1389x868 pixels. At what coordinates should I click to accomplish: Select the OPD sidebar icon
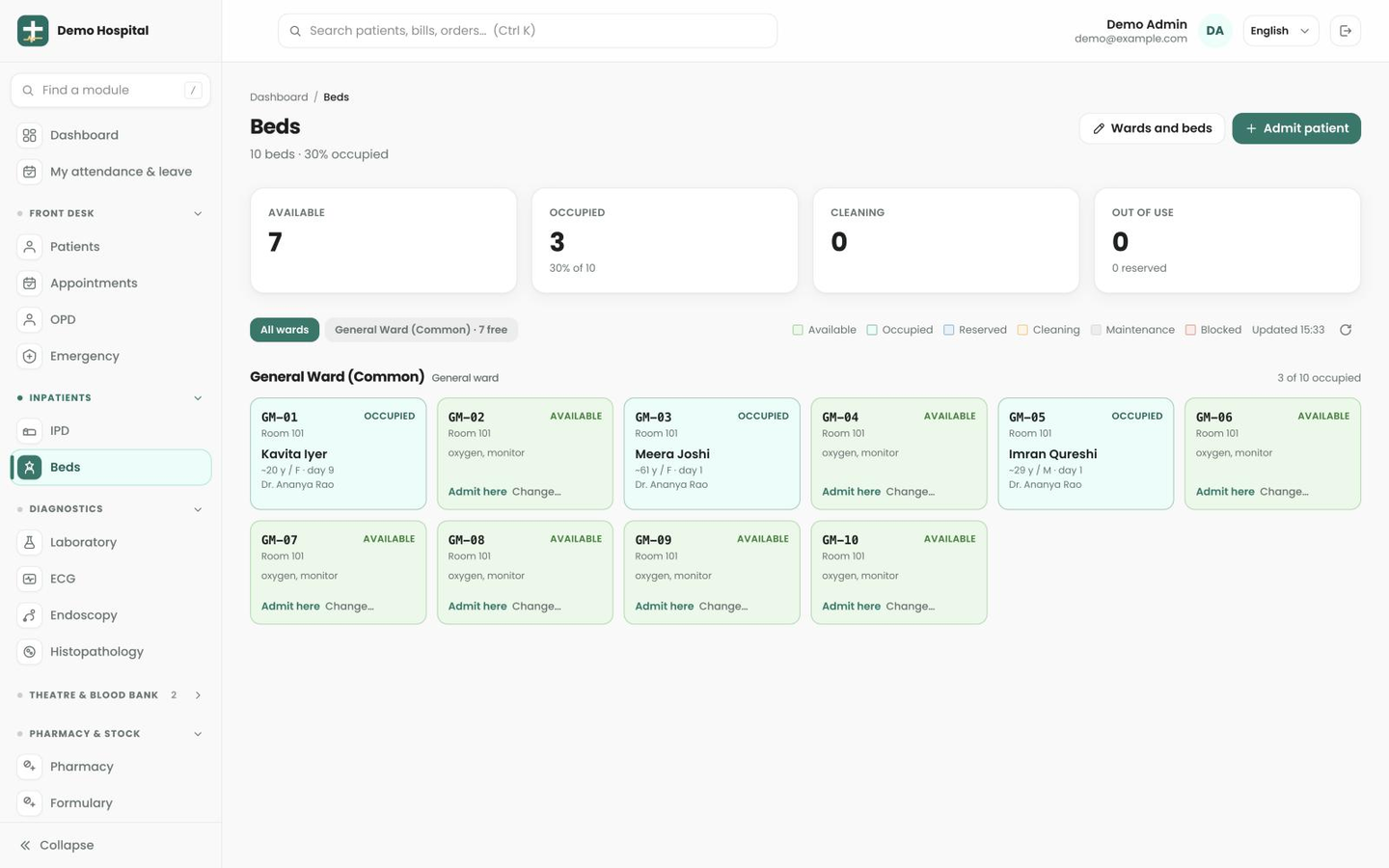[x=30, y=319]
